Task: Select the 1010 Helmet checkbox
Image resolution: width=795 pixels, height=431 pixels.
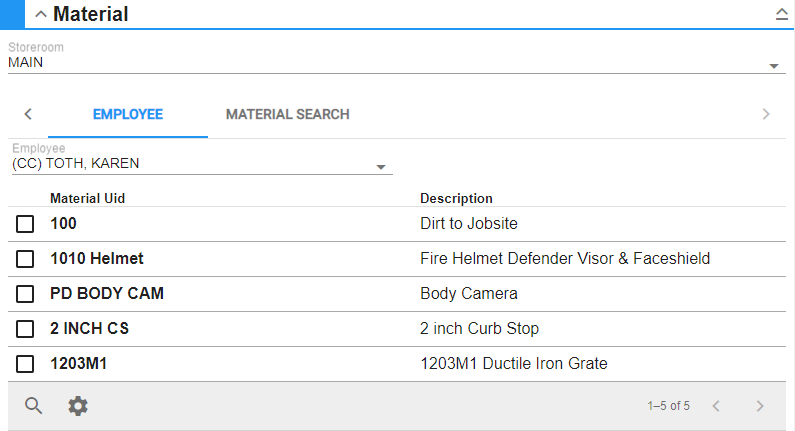Action: click(x=25, y=259)
